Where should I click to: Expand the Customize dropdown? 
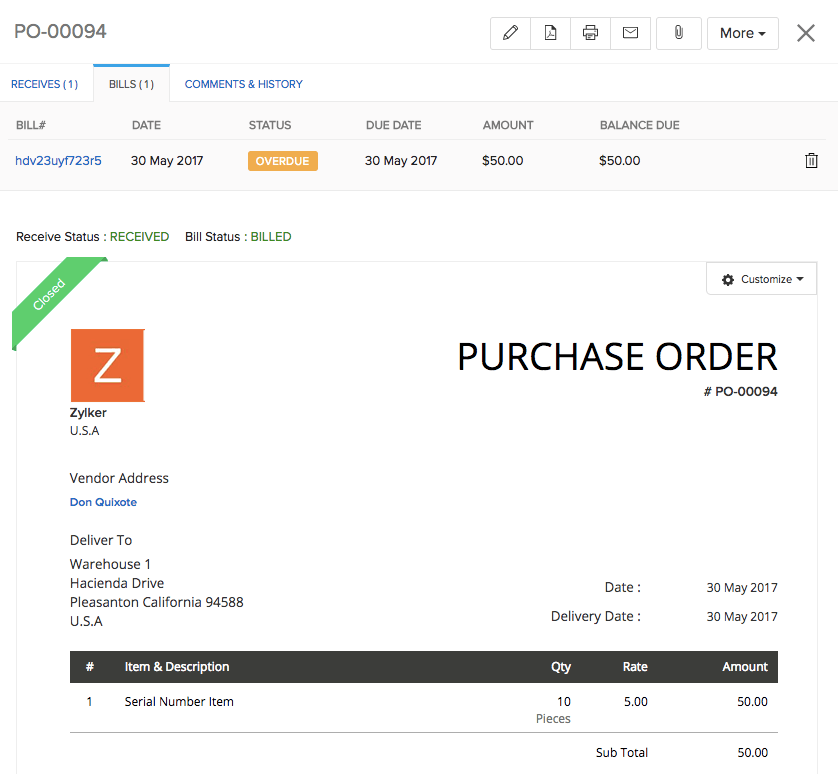(x=761, y=279)
